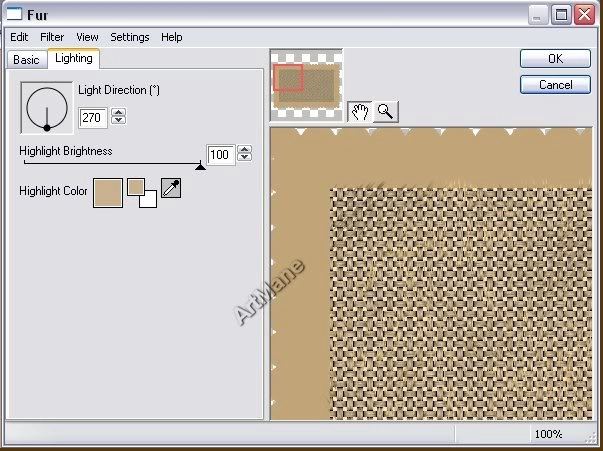Click the red navigator viewport rectangle

(x=288, y=78)
